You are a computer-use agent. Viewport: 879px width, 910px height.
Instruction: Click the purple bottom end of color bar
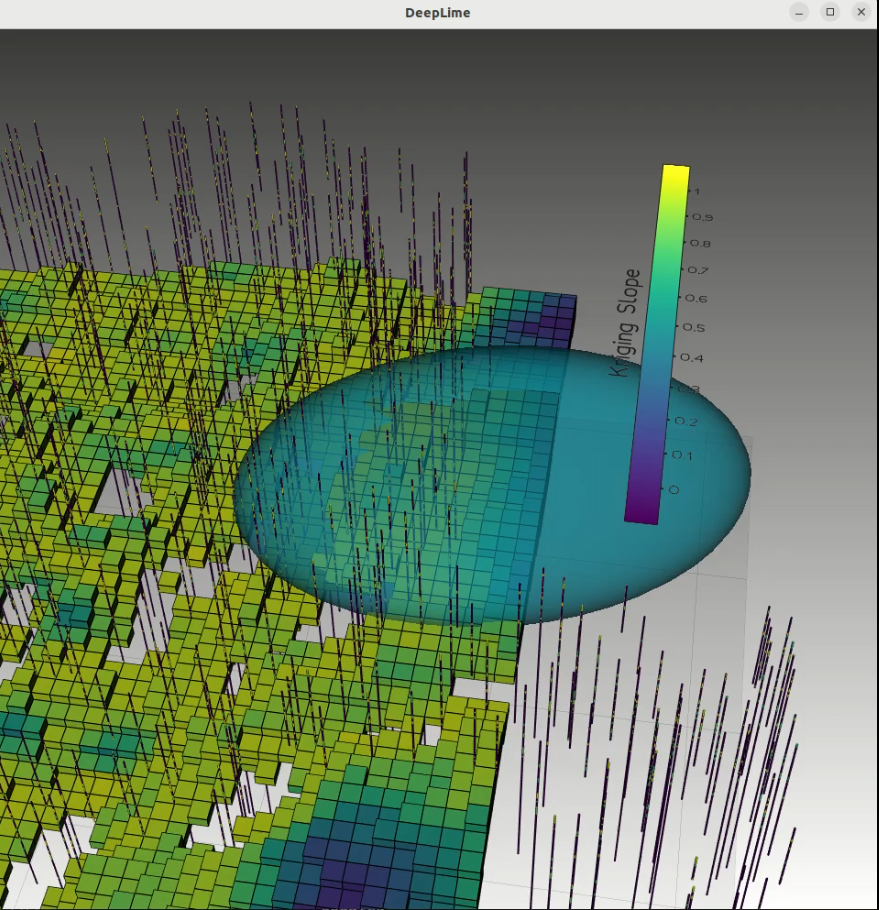641,510
